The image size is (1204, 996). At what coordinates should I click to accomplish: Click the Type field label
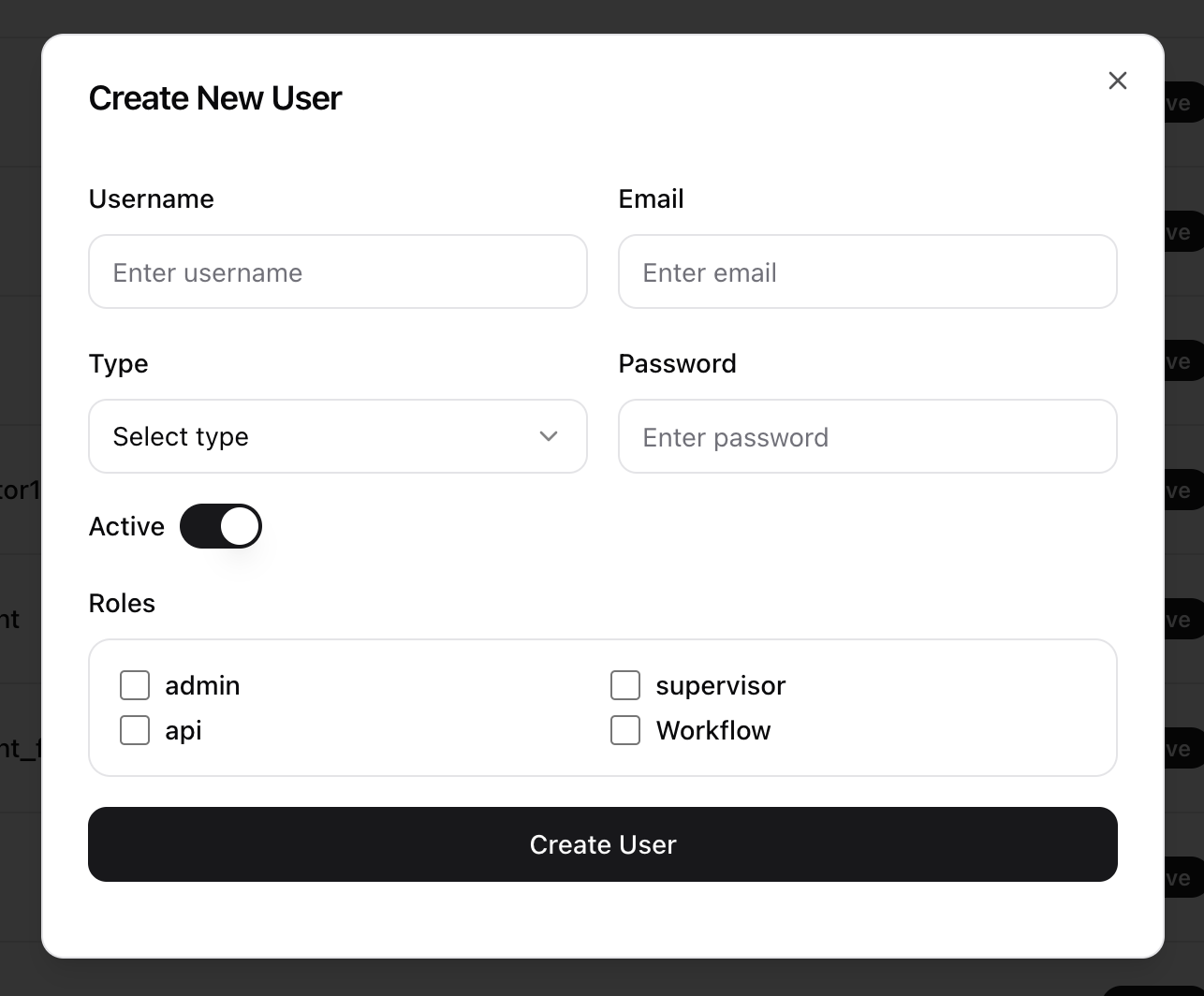click(x=118, y=364)
